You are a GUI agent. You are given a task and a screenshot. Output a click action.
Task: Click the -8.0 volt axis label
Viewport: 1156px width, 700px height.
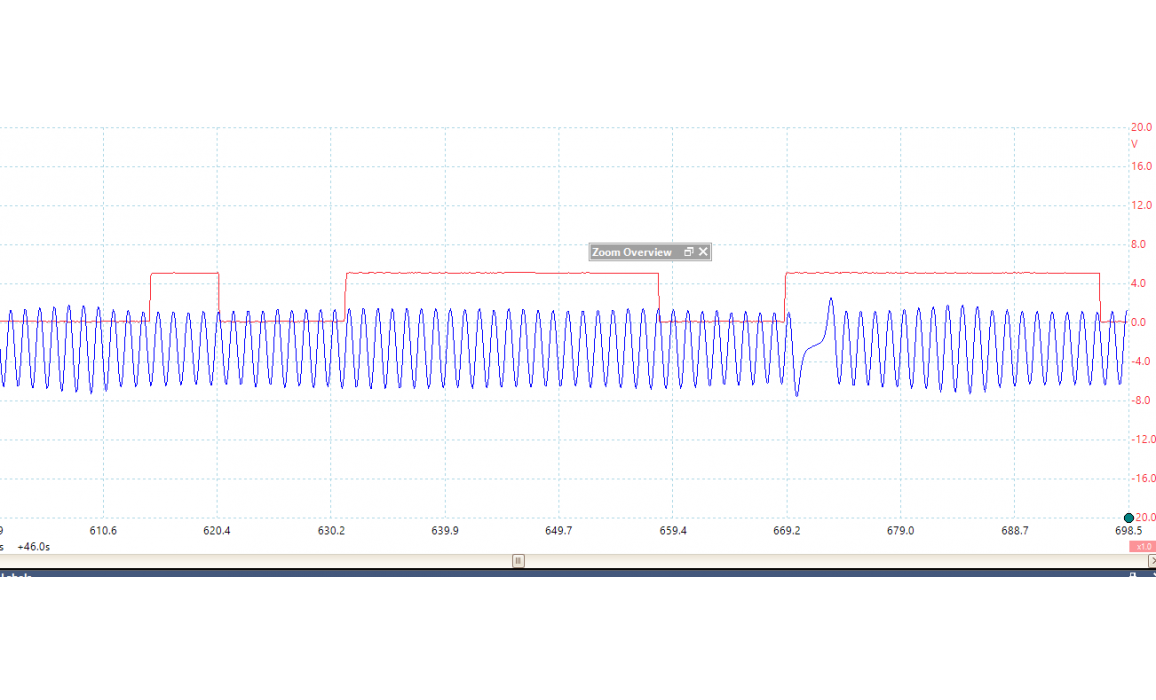click(x=1140, y=401)
